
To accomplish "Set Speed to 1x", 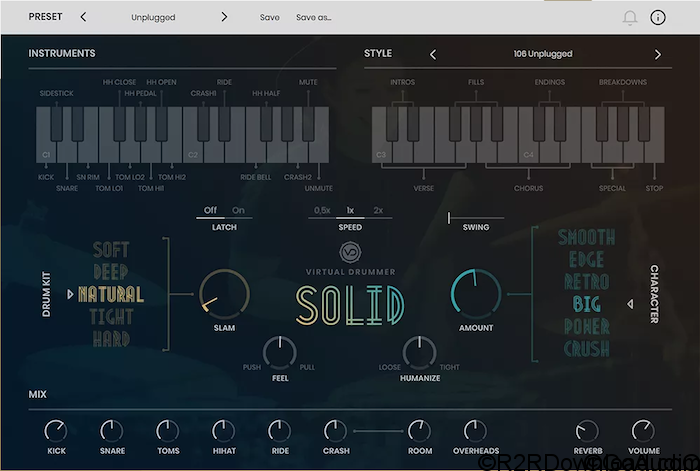I will (350, 210).
